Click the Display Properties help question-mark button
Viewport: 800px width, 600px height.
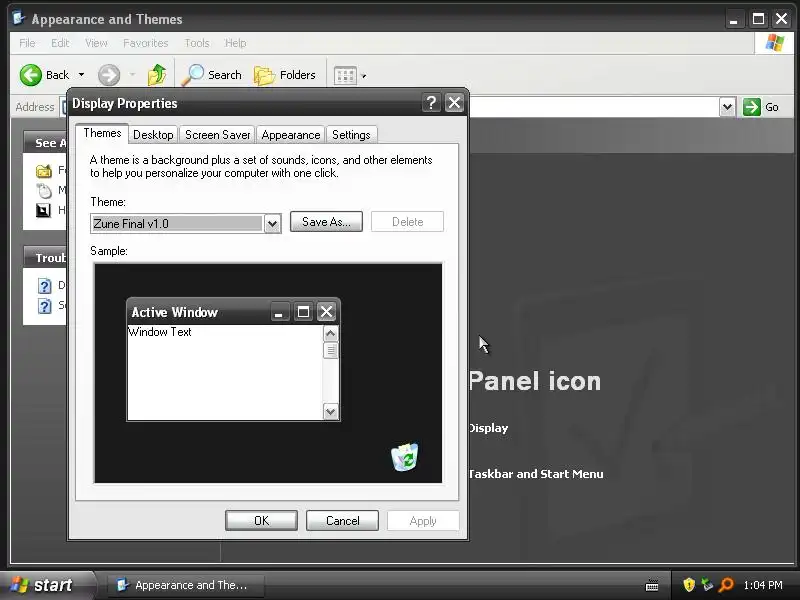[431, 103]
